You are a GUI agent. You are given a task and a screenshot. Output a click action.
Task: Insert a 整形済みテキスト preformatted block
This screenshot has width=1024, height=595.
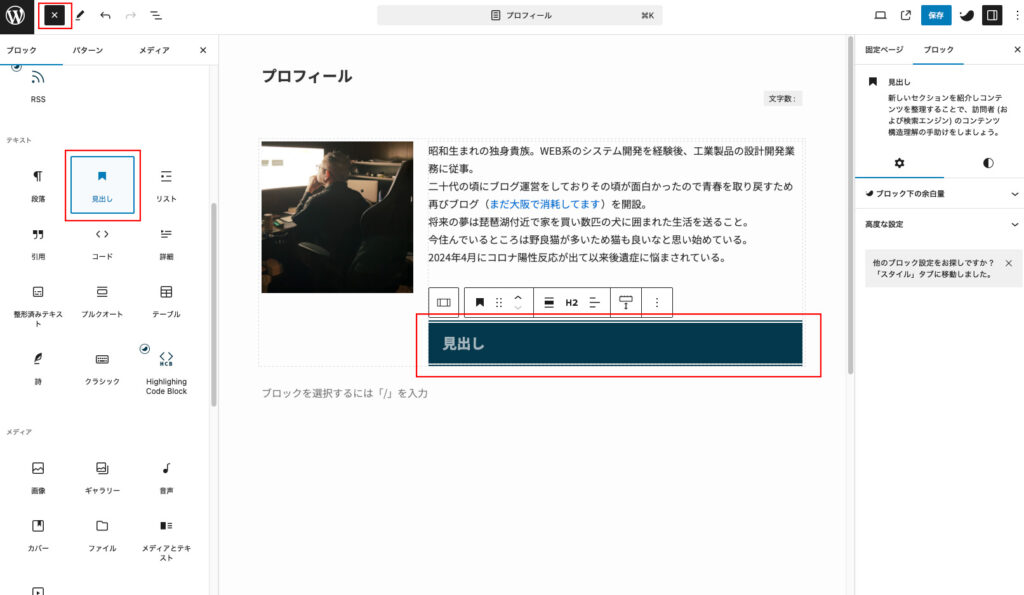(38, 306)
